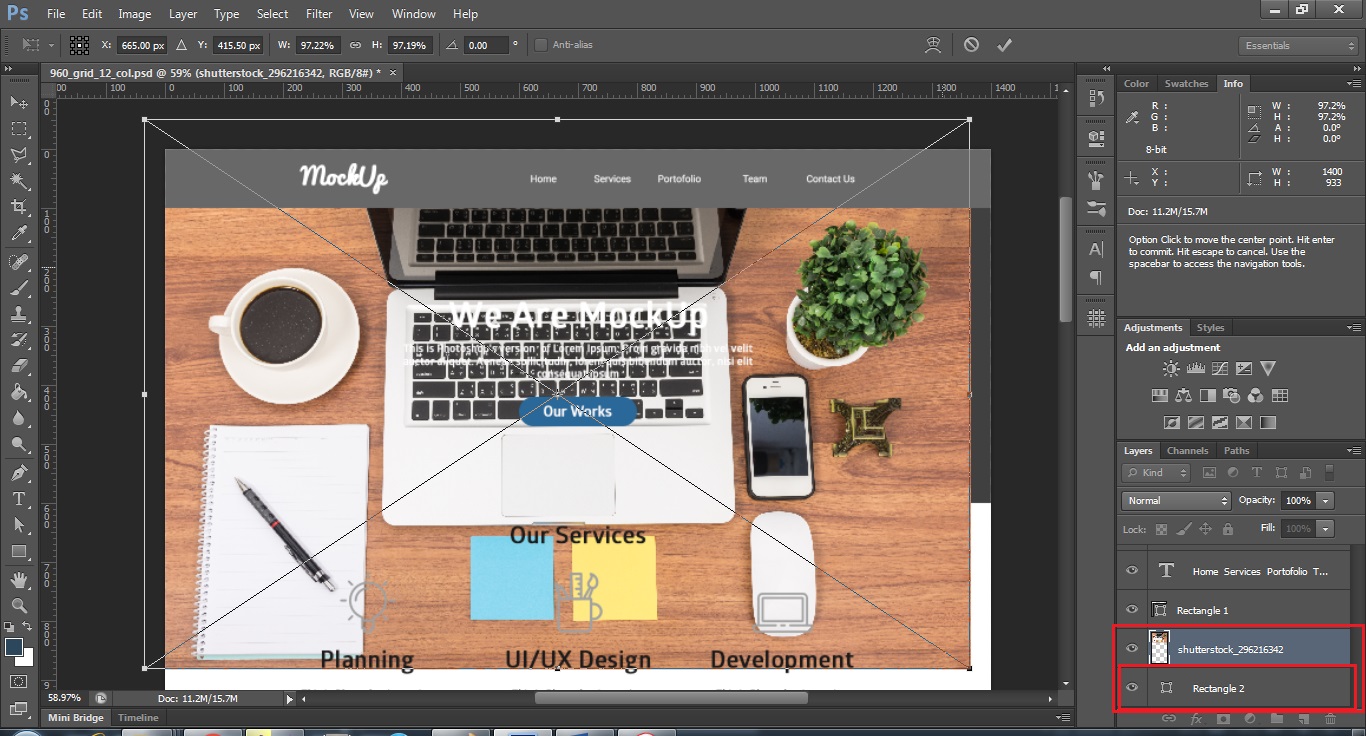
Task: Hide the shutterstock_296216342 layer
Action: [1132, 649]
